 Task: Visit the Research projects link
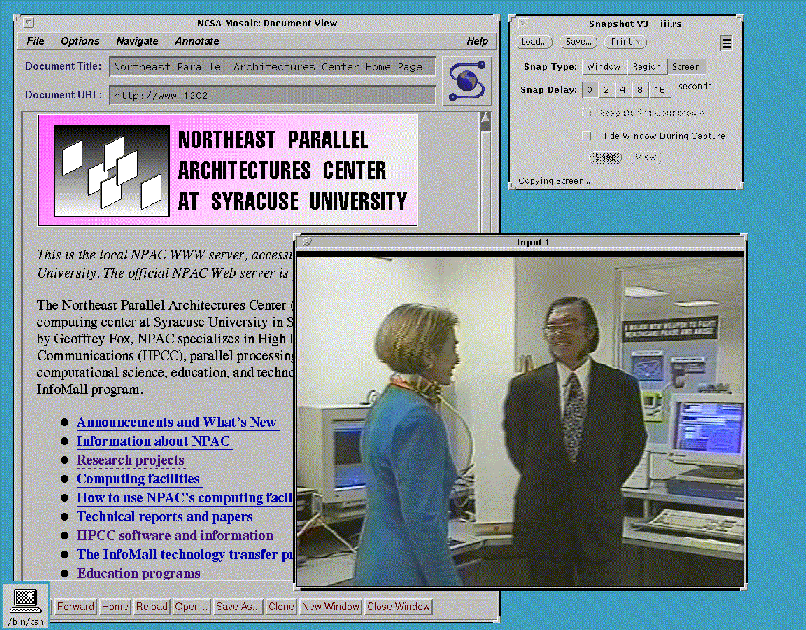(x=131, y=460)
